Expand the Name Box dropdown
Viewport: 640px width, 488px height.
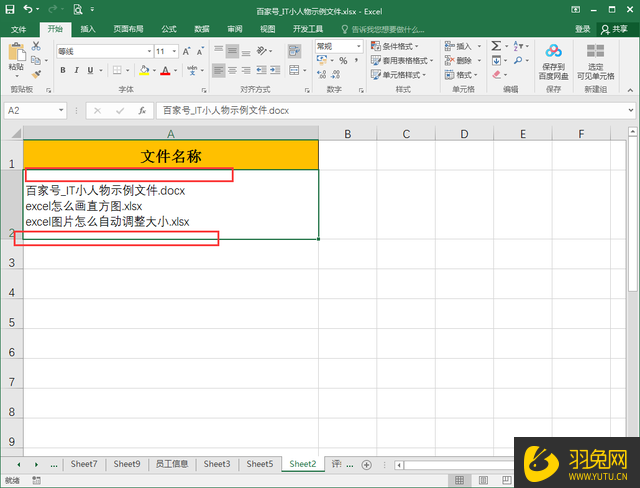pos(61,110)
